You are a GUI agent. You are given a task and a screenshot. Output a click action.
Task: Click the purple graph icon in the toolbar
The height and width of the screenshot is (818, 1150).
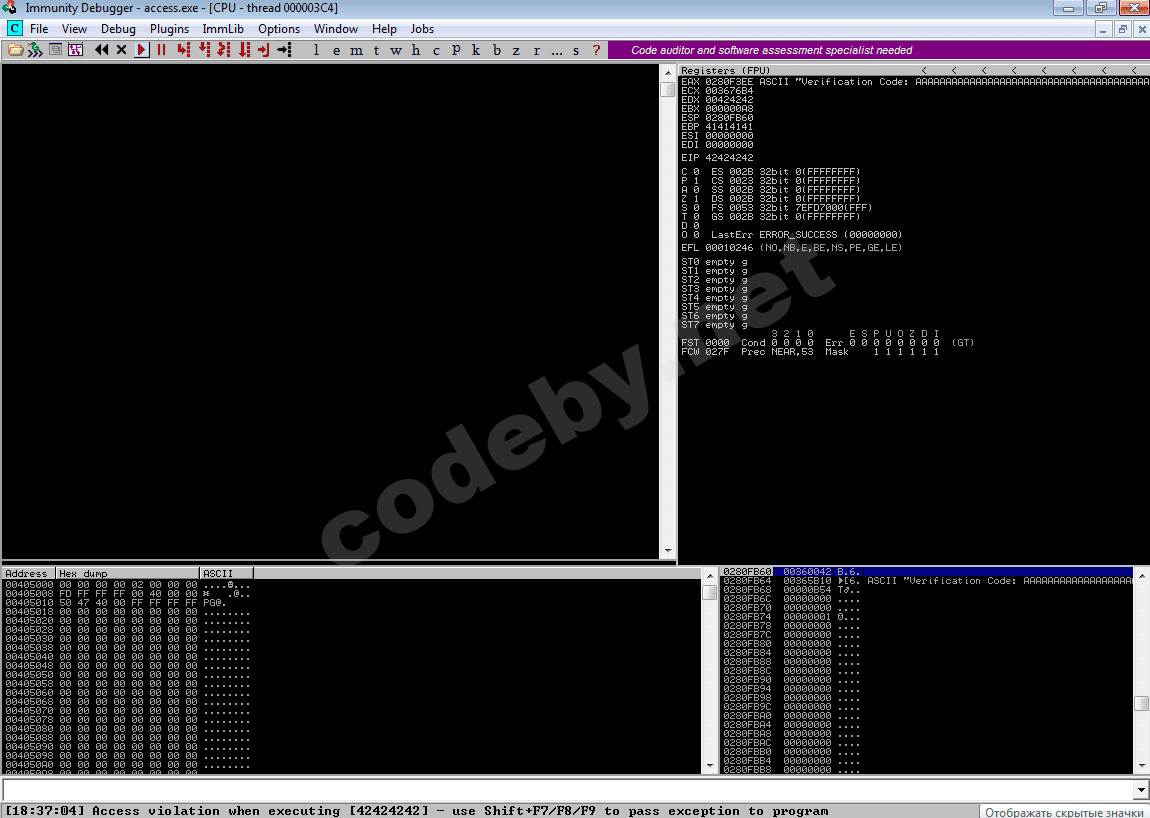pos(76,50)
